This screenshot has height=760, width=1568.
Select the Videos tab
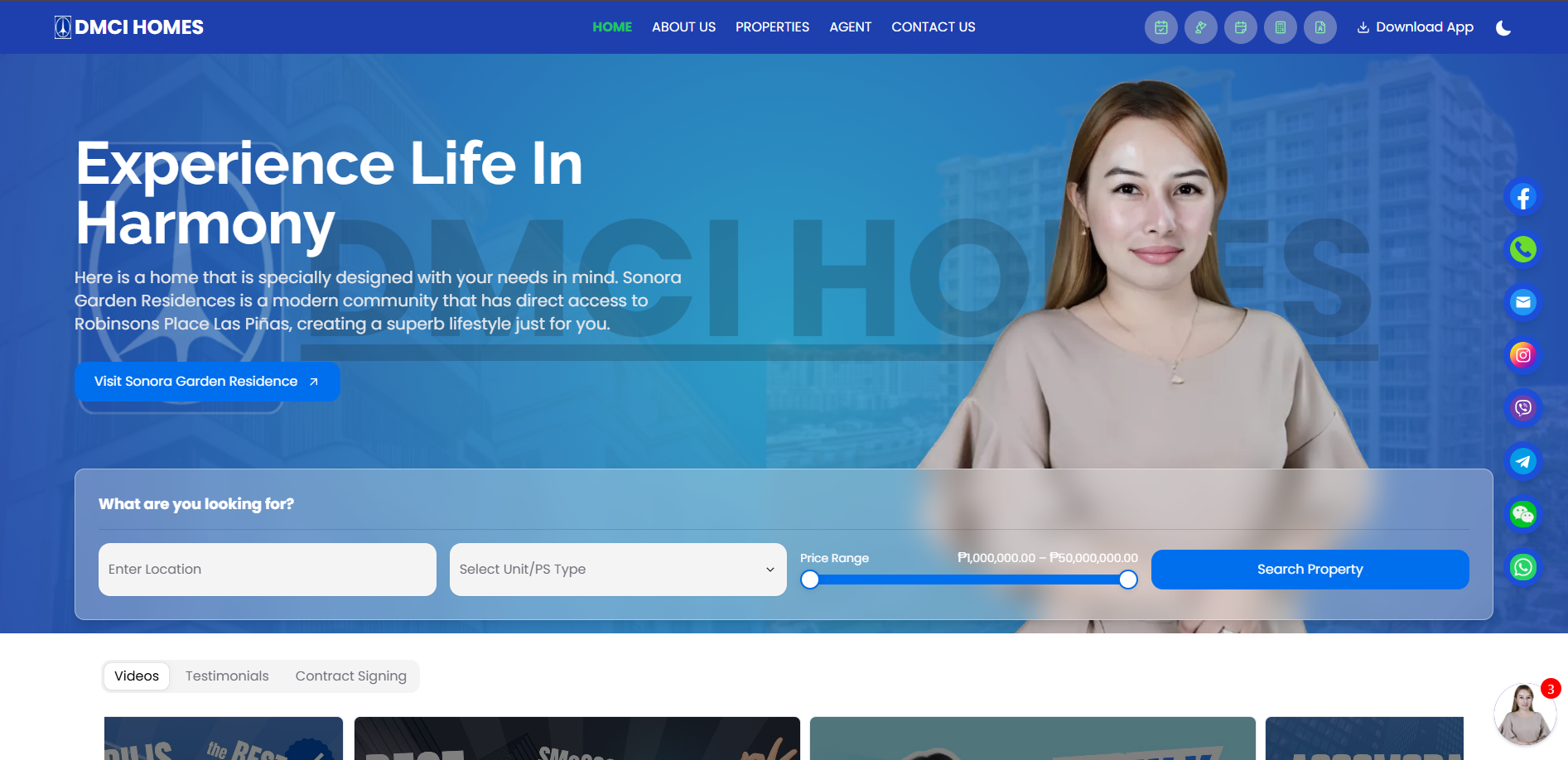click(137, 676)
